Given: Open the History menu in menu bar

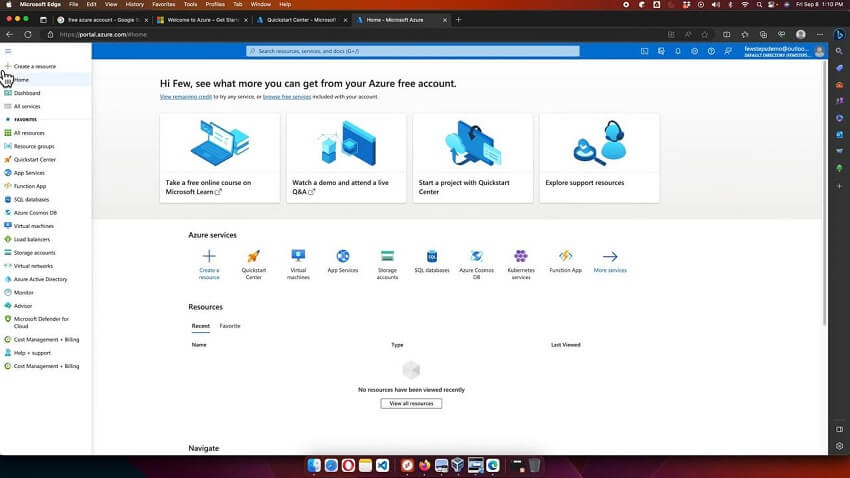Looking at the screenshot, I should click(x=134, y=4).
